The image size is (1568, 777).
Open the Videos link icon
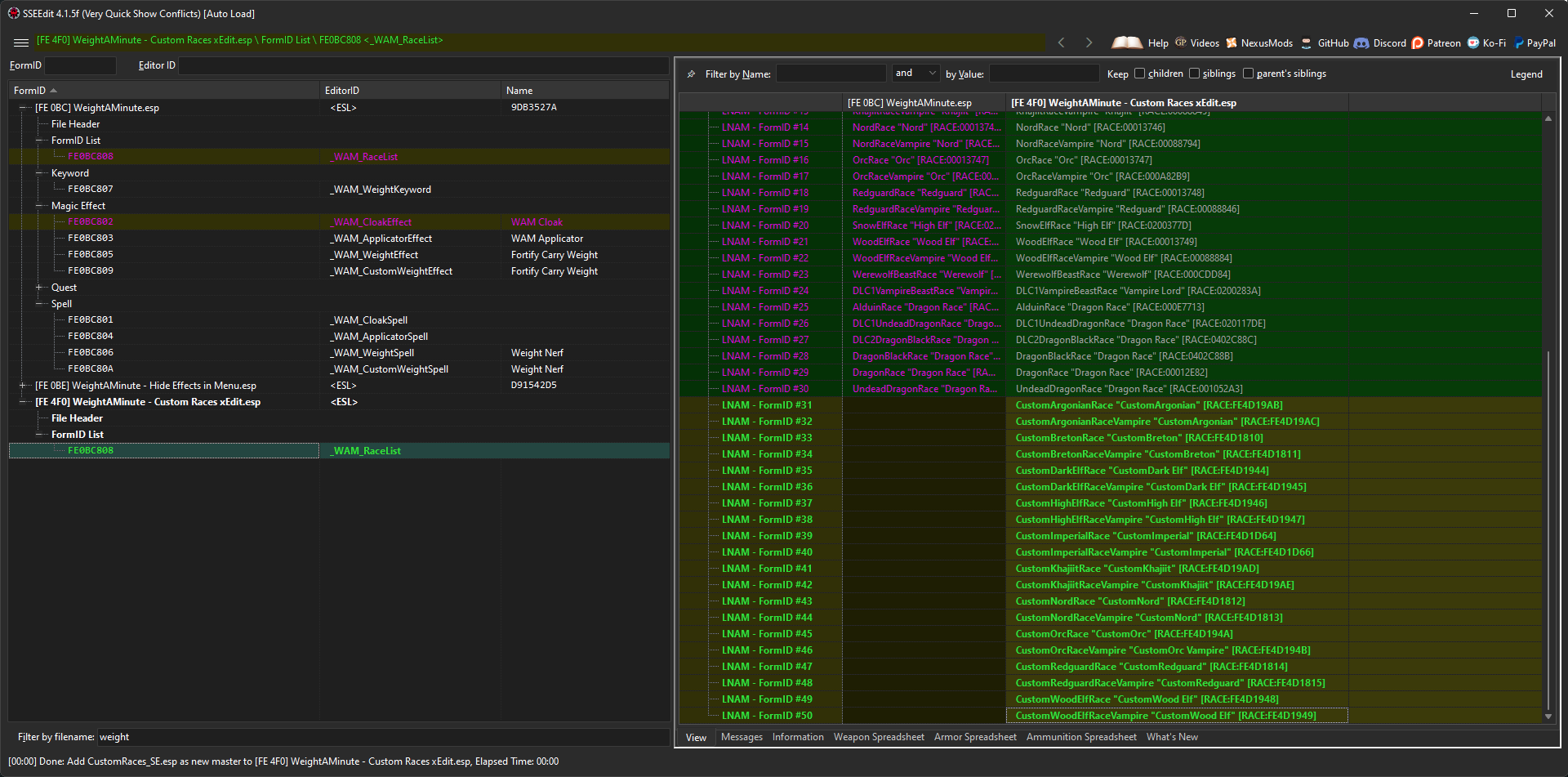tap(1181, 42)
